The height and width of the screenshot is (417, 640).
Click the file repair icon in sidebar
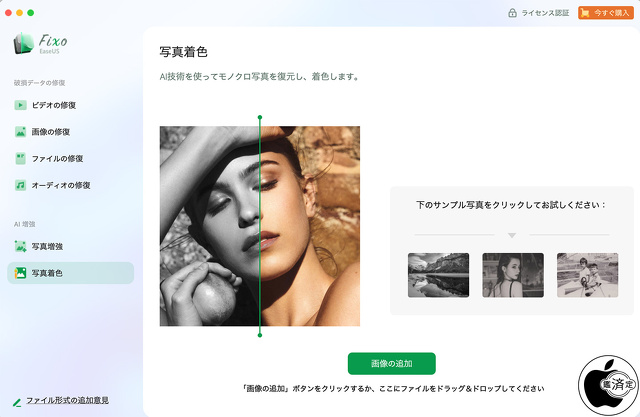[x=20, y=158]
